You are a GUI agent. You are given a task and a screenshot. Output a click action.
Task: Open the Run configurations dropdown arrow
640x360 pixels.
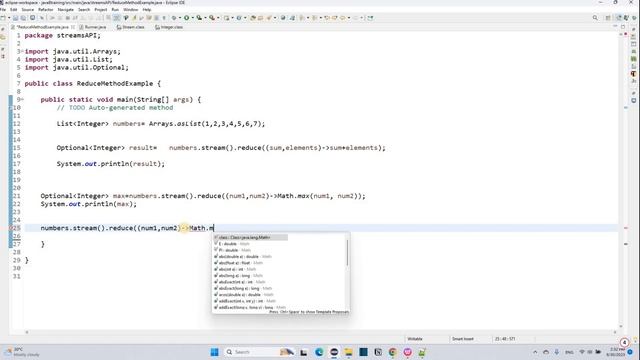pos(193,18)
